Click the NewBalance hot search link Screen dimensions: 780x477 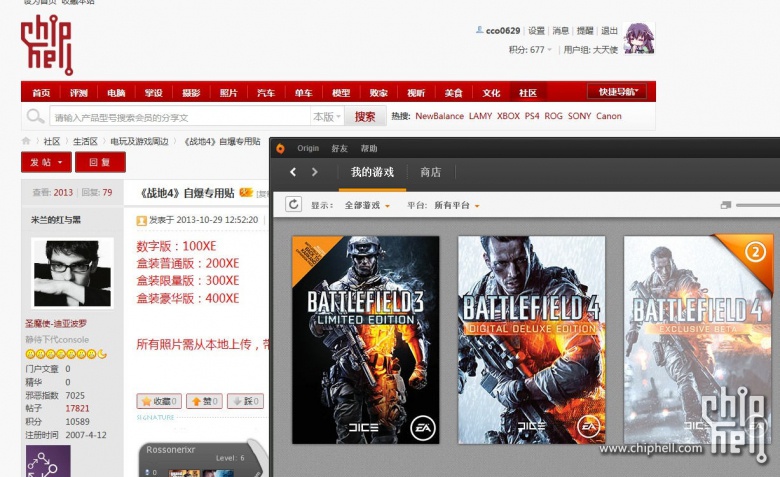coord(439,116)
